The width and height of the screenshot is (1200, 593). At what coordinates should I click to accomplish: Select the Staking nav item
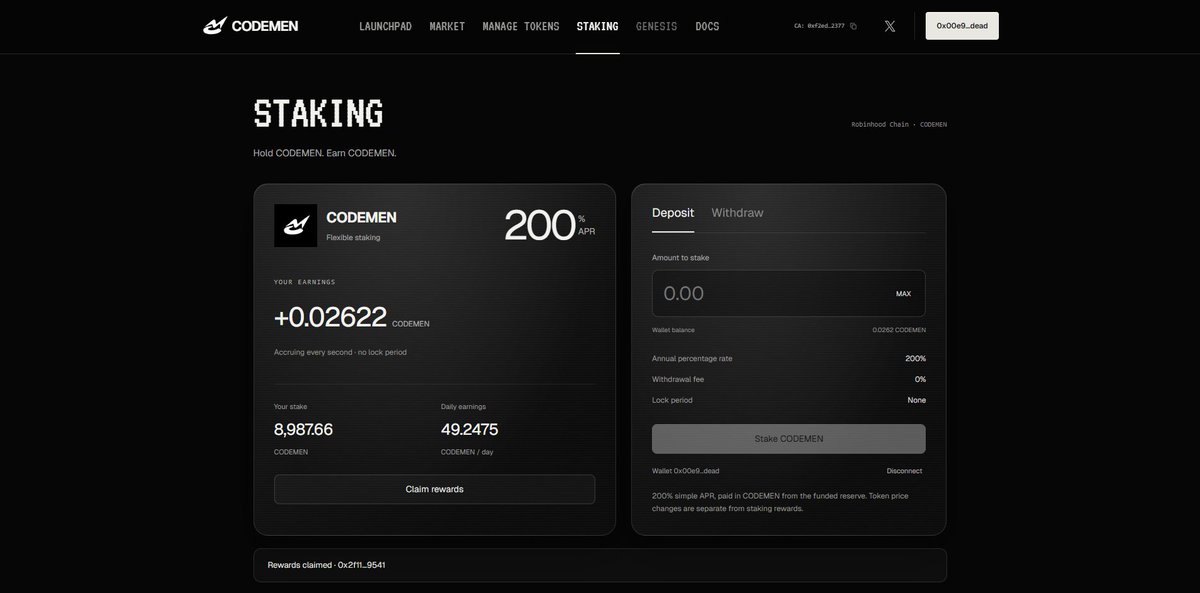pos(597,26)
